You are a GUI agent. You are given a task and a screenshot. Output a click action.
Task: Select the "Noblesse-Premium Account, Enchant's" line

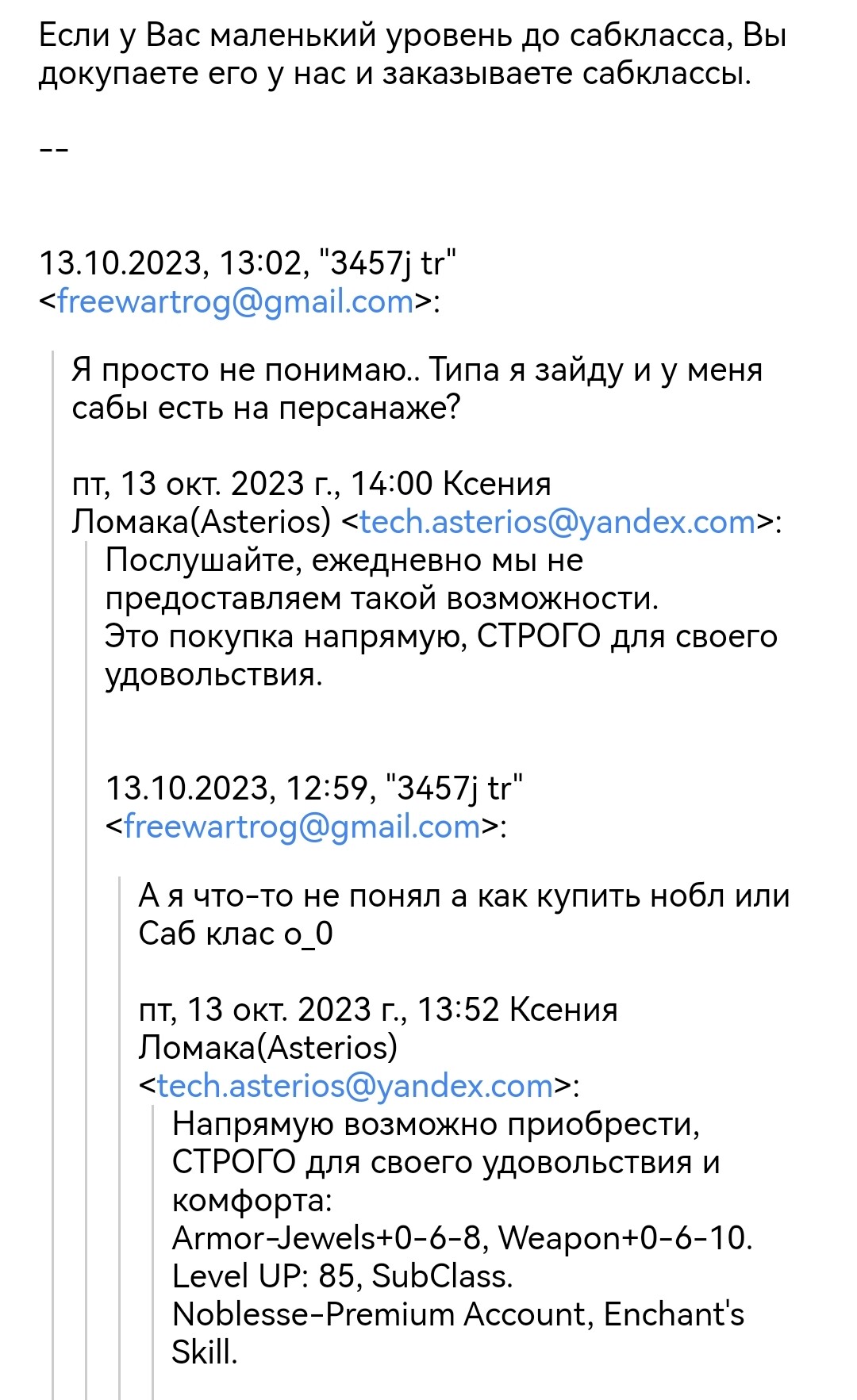click(x=458, y=1314)
